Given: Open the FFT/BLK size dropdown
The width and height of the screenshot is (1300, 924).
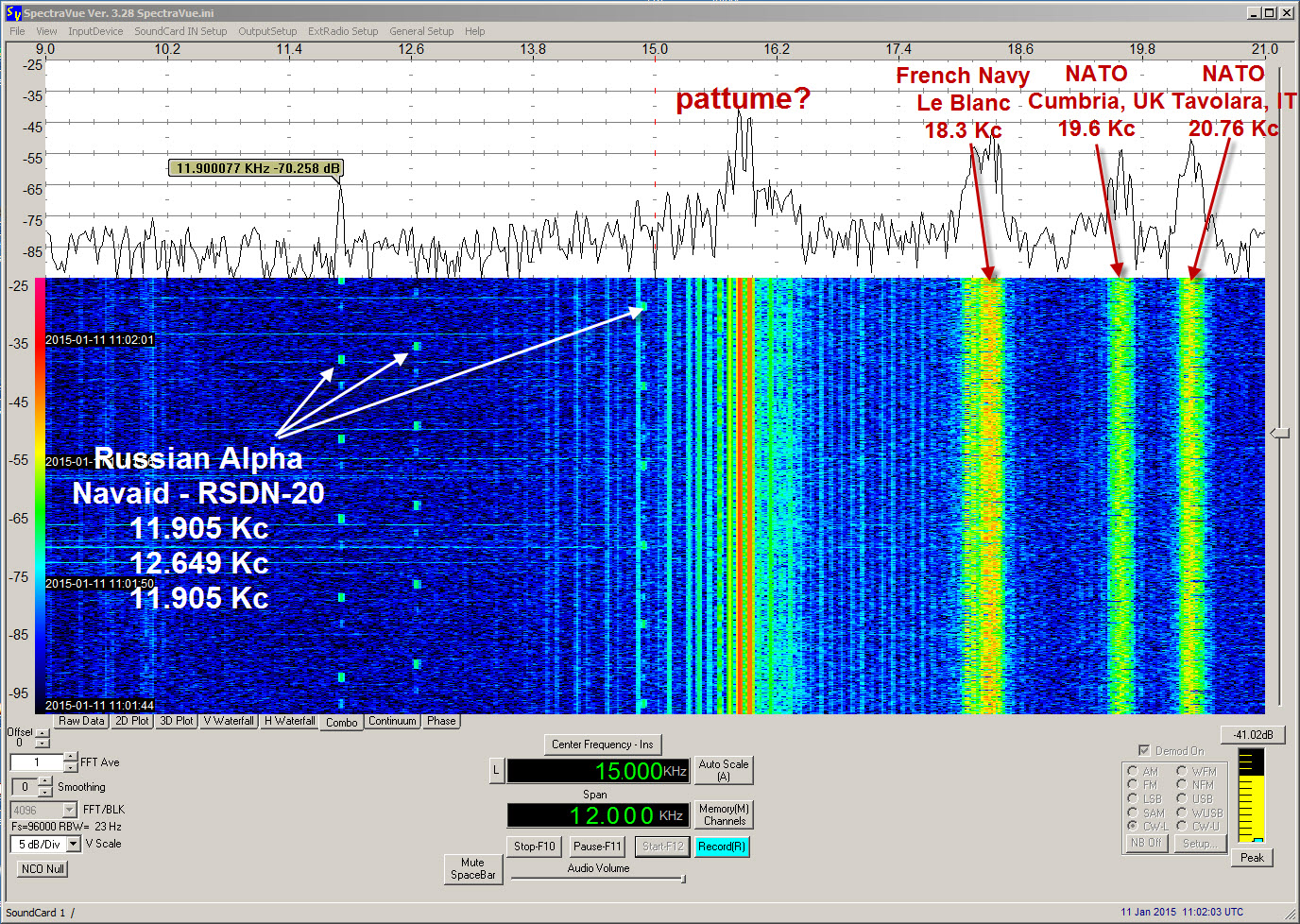Looking at the screenshot, I should pyautogui.click(x=69, y=810).
